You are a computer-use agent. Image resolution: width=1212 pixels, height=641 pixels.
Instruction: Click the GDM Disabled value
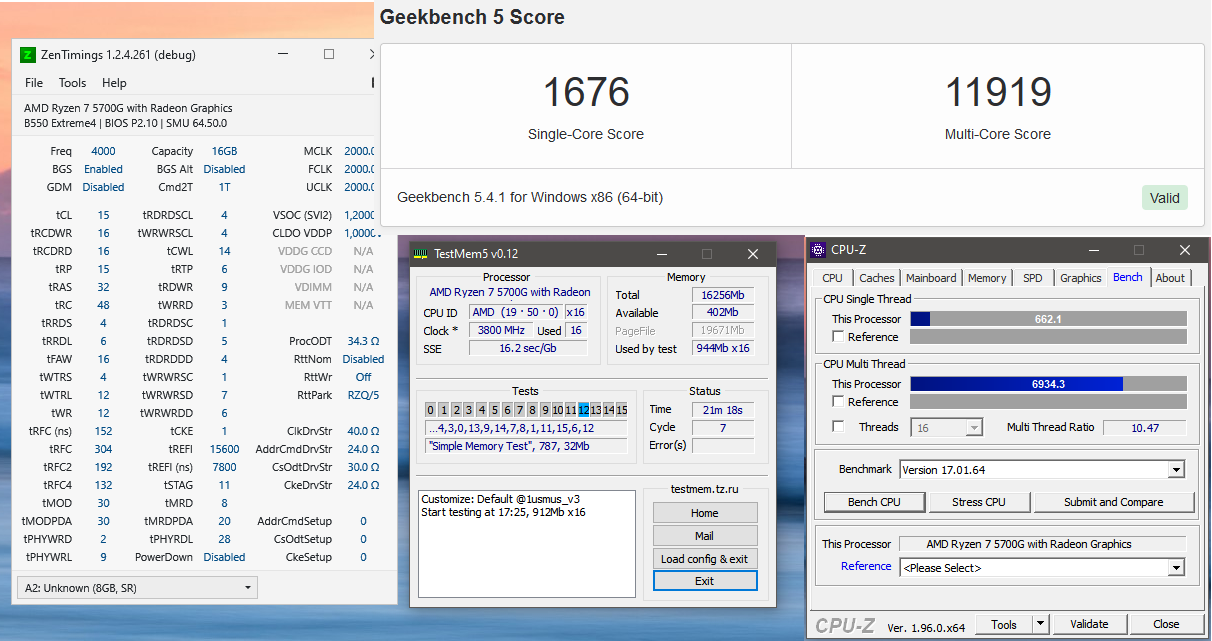point(103,187)
